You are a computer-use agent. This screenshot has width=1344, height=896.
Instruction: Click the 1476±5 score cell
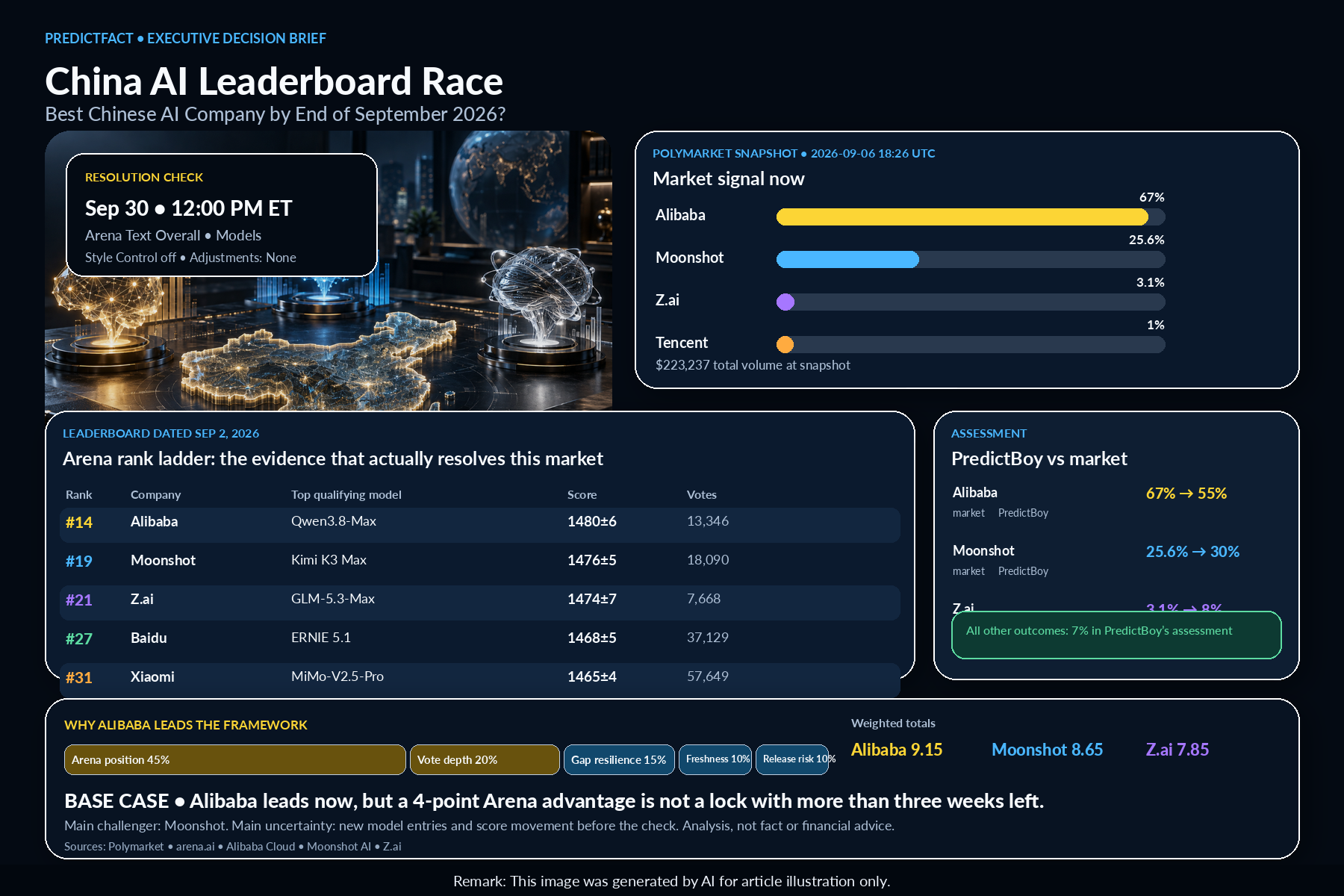point(592,560)
